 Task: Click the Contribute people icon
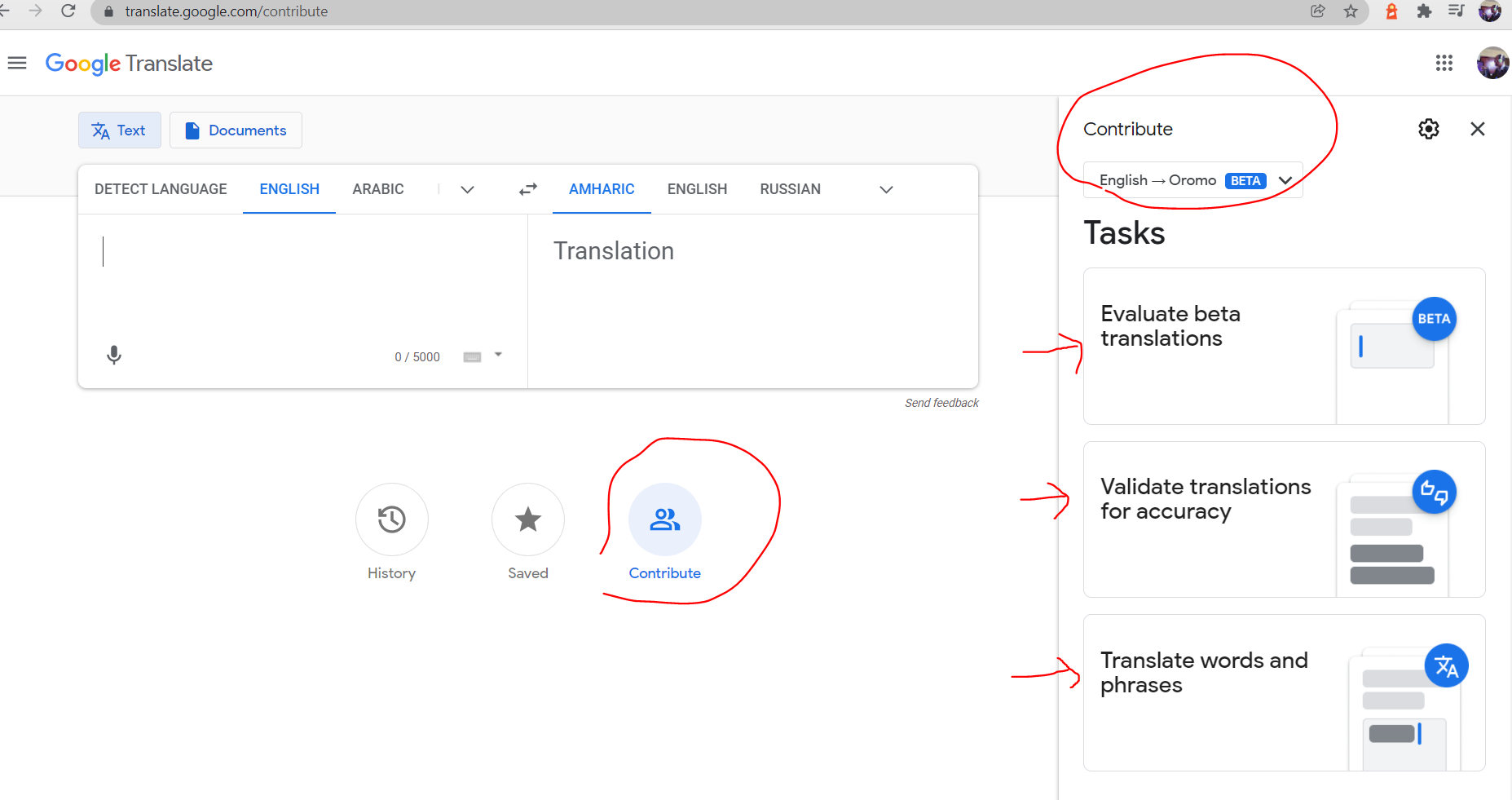click(x=664, y=519)
